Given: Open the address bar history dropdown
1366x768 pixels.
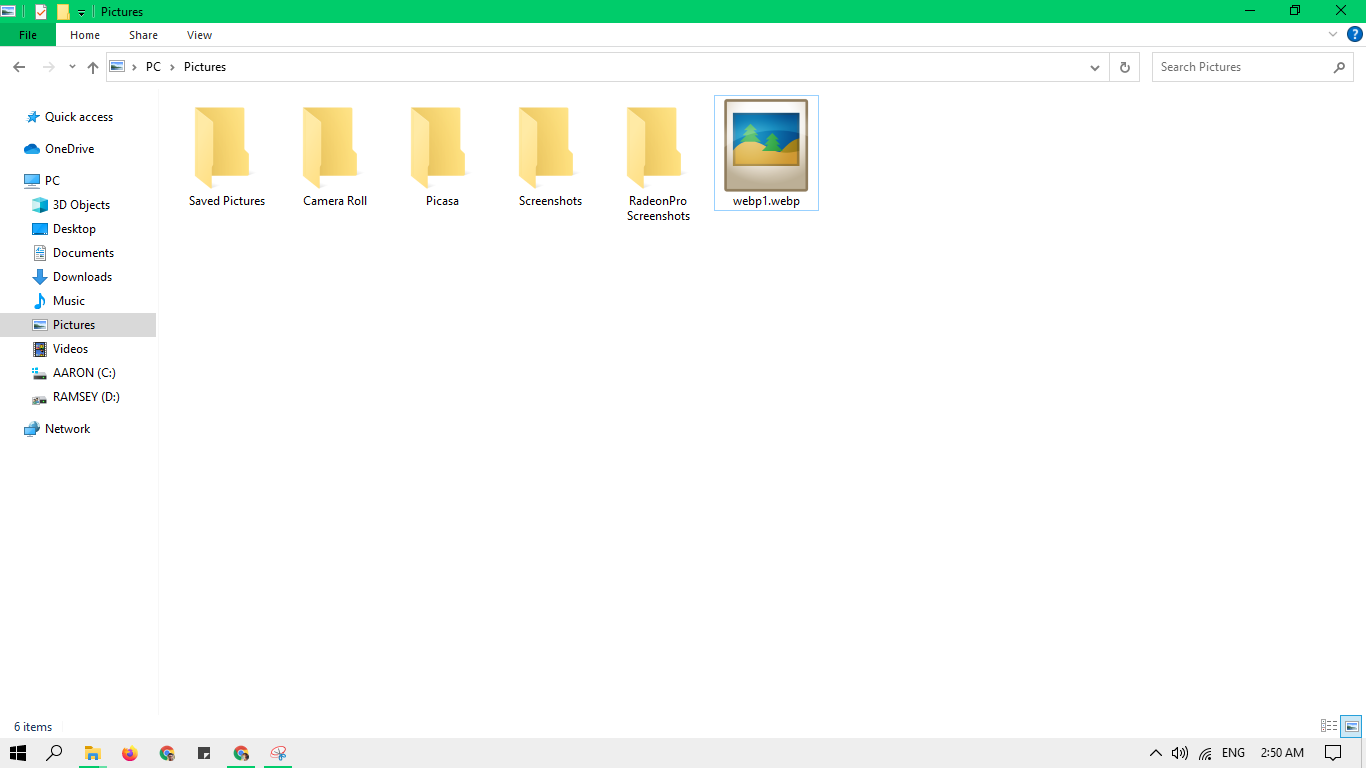Looking at the screenshot, I should [1094, 67].
